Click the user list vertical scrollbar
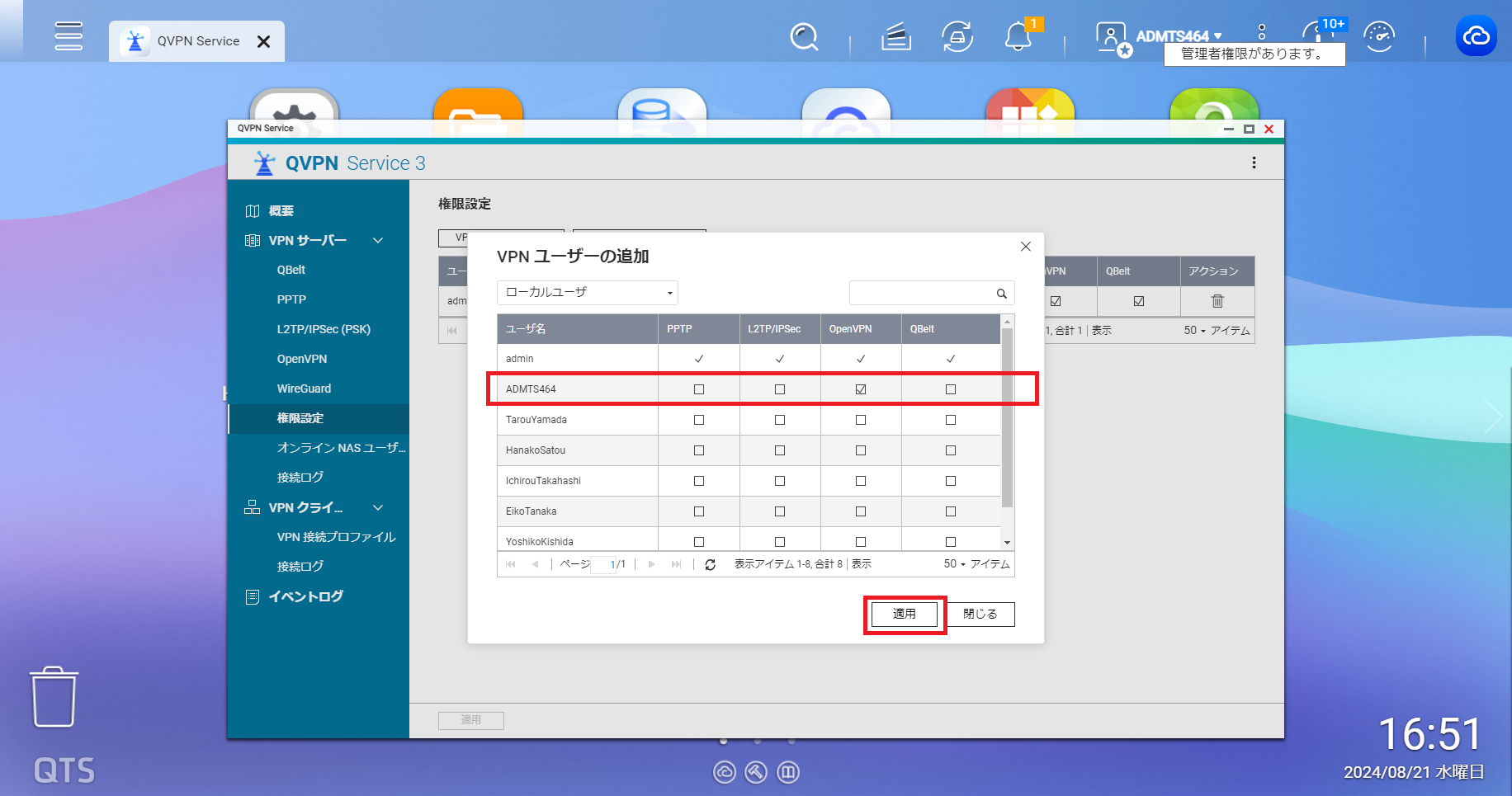Viewport: 1512px width, 796px height. (1007, 417)
